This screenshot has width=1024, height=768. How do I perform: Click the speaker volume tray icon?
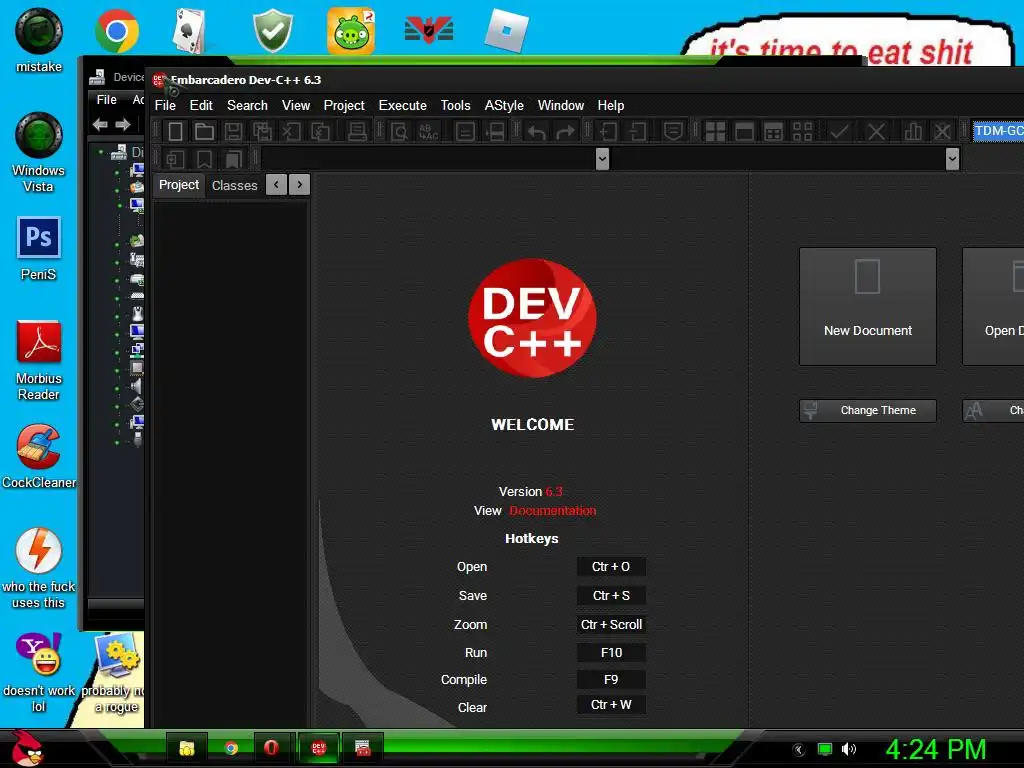pyautogui.click(x=848, y=749)
